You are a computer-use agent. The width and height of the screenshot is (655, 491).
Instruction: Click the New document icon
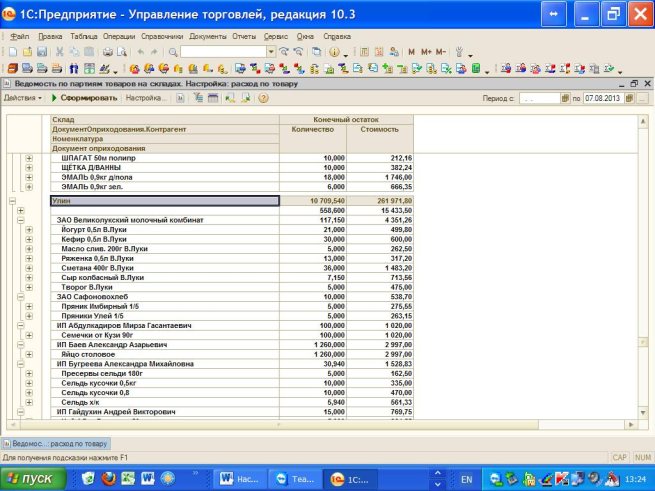click(13, 52)
